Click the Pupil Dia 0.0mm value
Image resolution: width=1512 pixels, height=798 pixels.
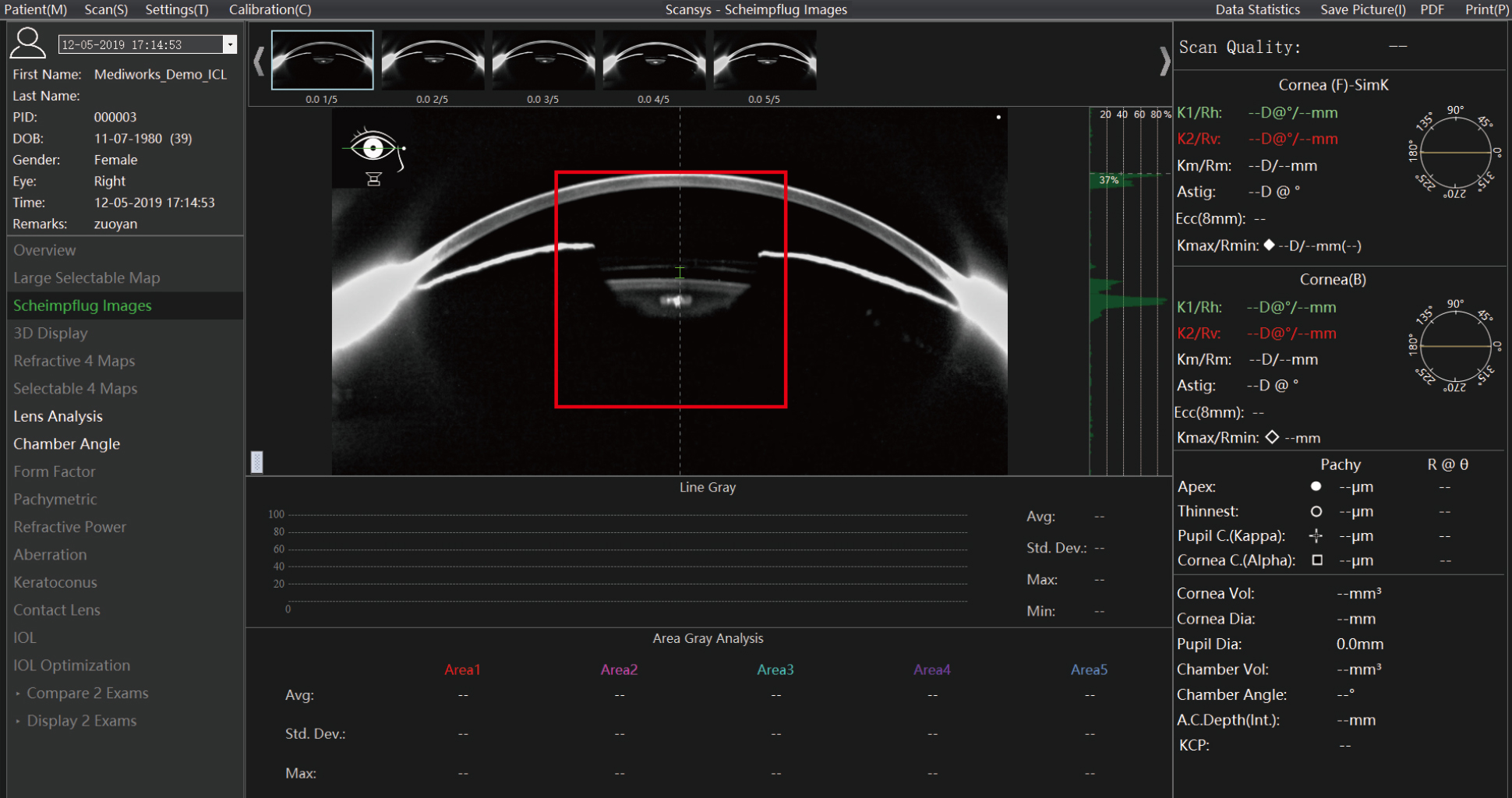click(x=1360, y=644)
